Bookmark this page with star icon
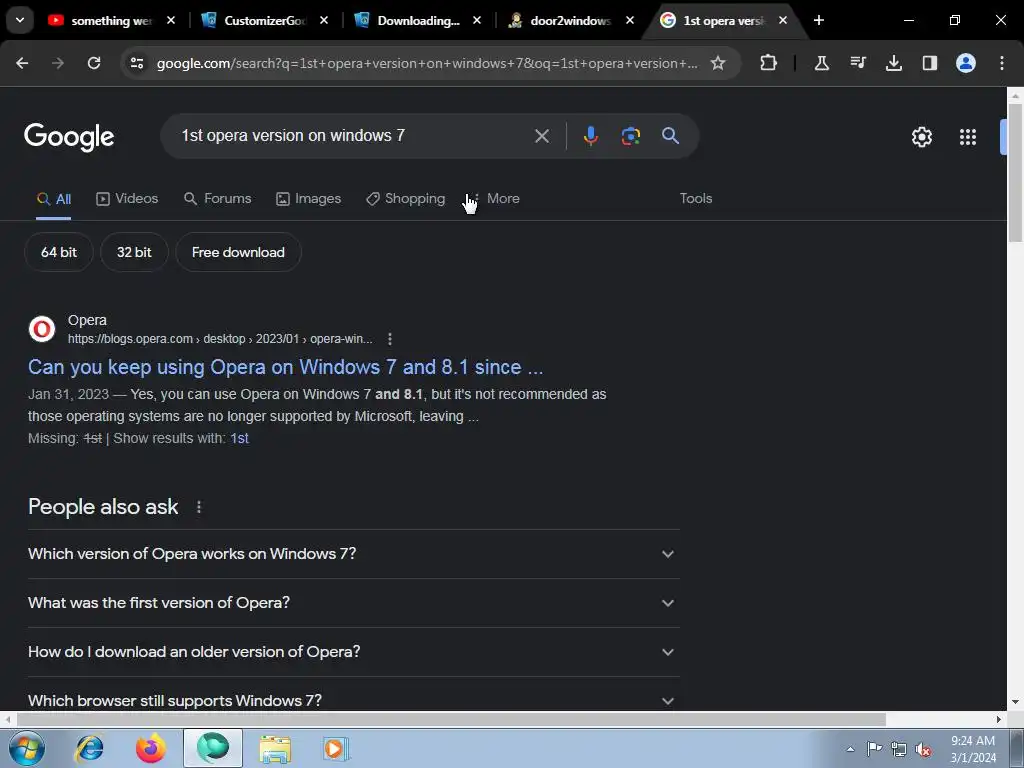The height and width of the screenshot is (768, 1024). [x=718, y=63]
